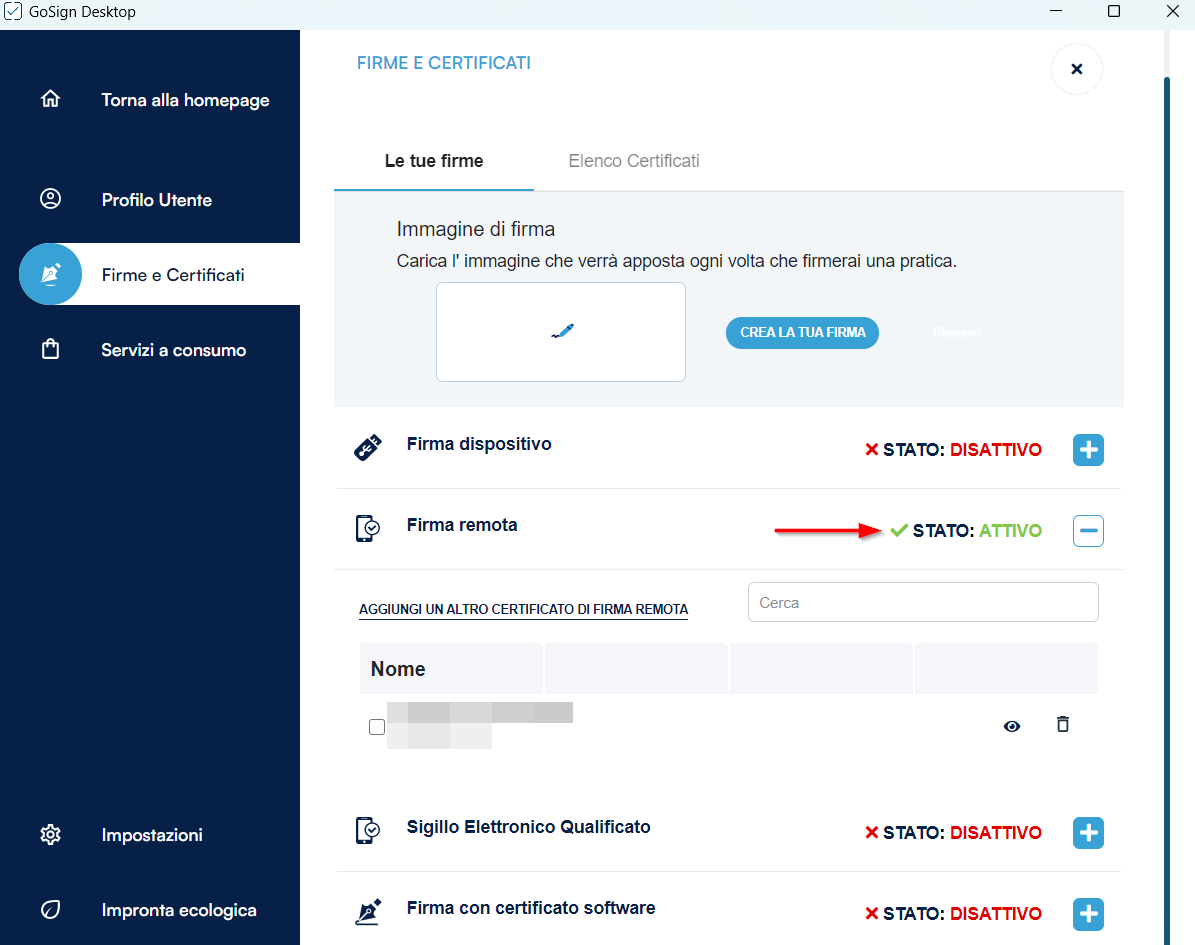Screen dimensions: 1195x945
Task: Click the Immagine di firma heading
Action: [476, 229]
